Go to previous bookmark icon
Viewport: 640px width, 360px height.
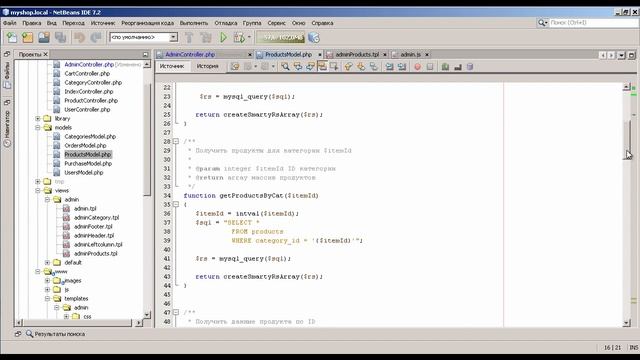coord(348,67)
